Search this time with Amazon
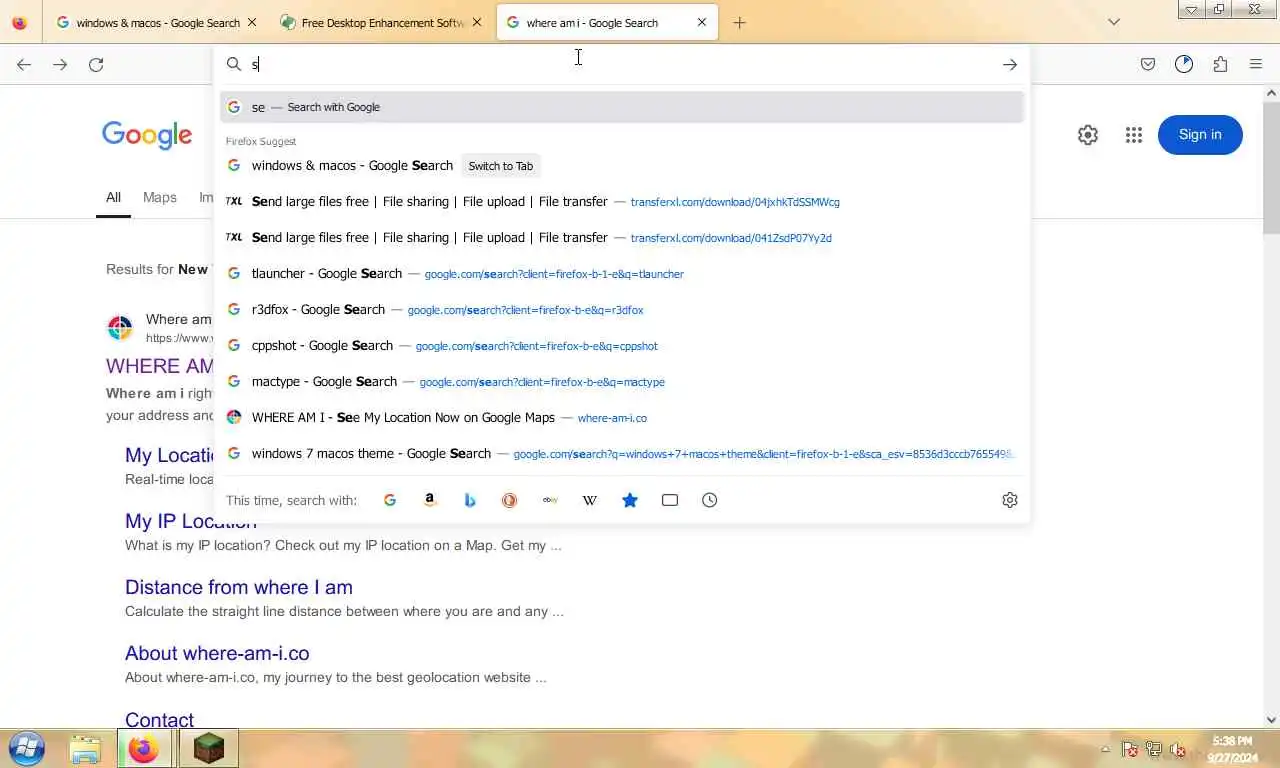The image size is (1280, 768). point(430,500)
